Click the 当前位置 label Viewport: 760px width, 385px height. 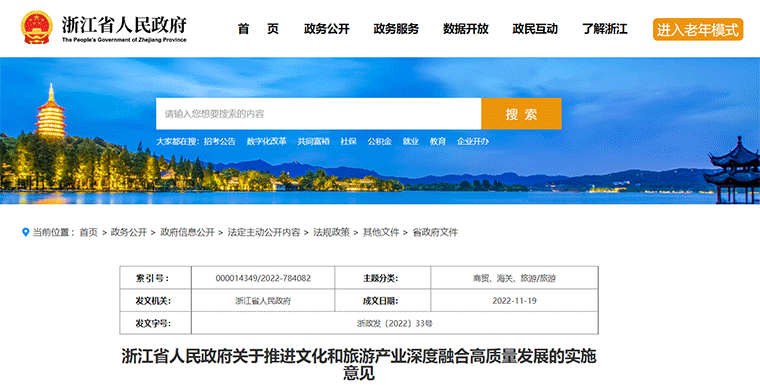pos(54,233)
